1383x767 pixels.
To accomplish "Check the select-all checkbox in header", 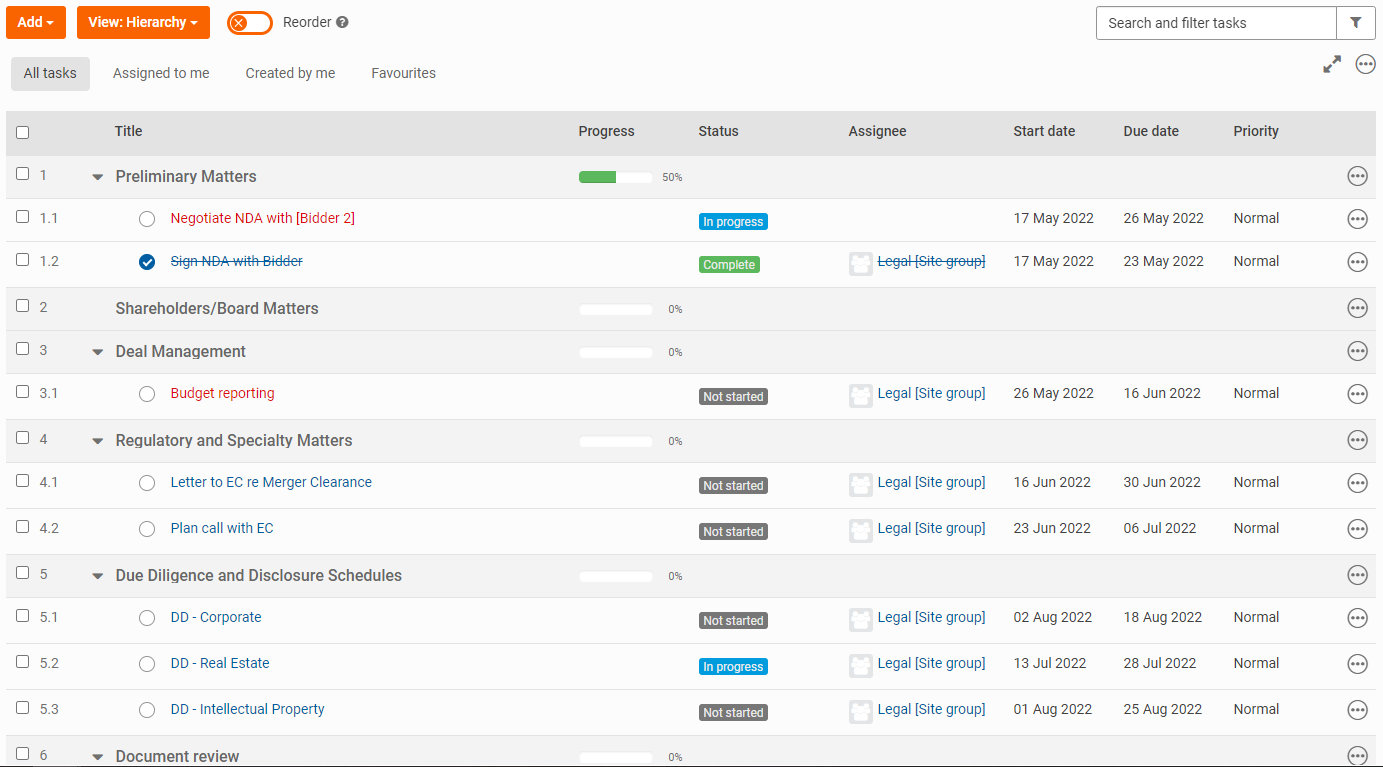I will [x=23, y=132].
